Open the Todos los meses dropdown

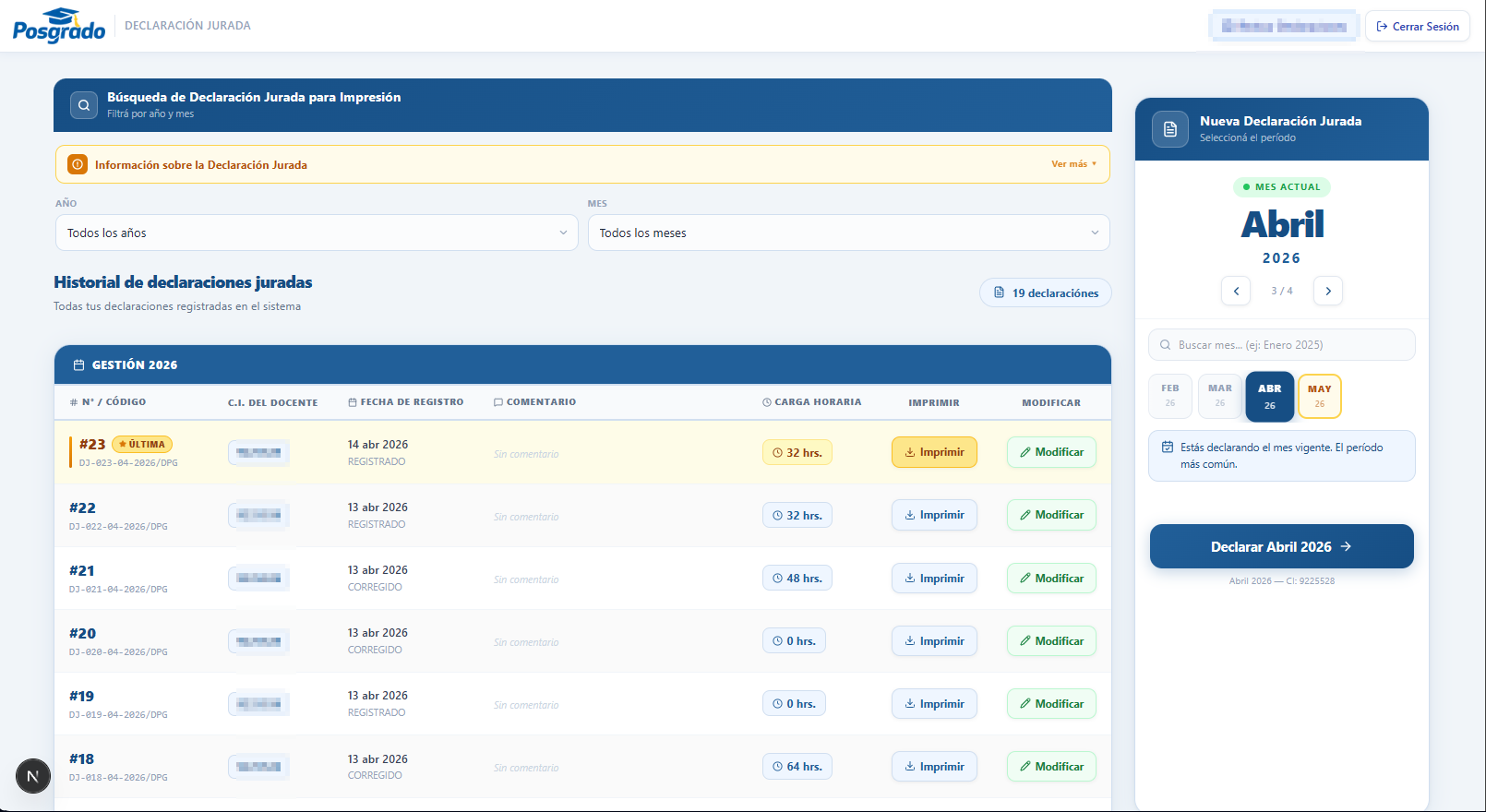(x=848, y=233)
